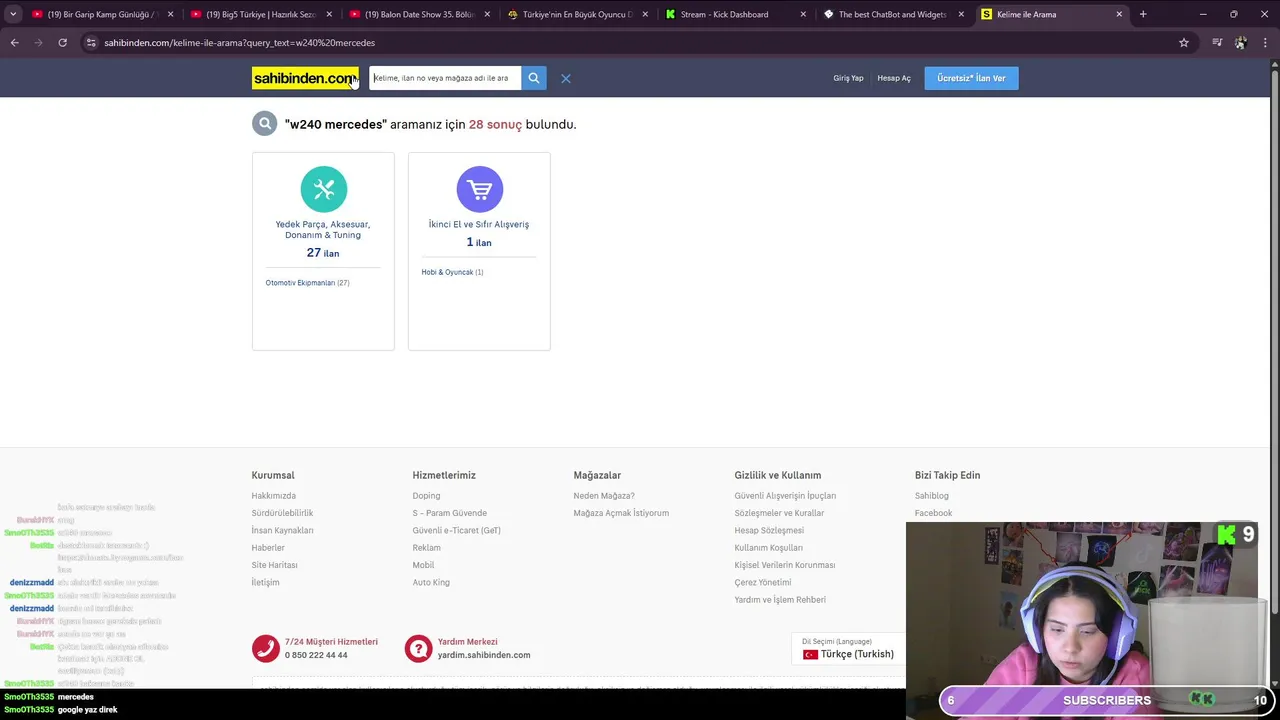Click the blue search magnifier button
1280x720 pixels.
click(534, 78)
